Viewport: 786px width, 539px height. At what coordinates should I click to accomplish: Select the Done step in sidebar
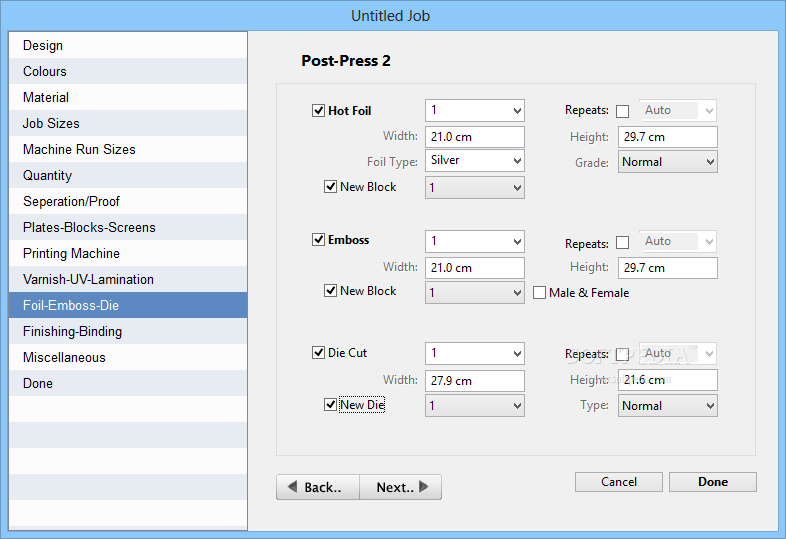[128, 384]
